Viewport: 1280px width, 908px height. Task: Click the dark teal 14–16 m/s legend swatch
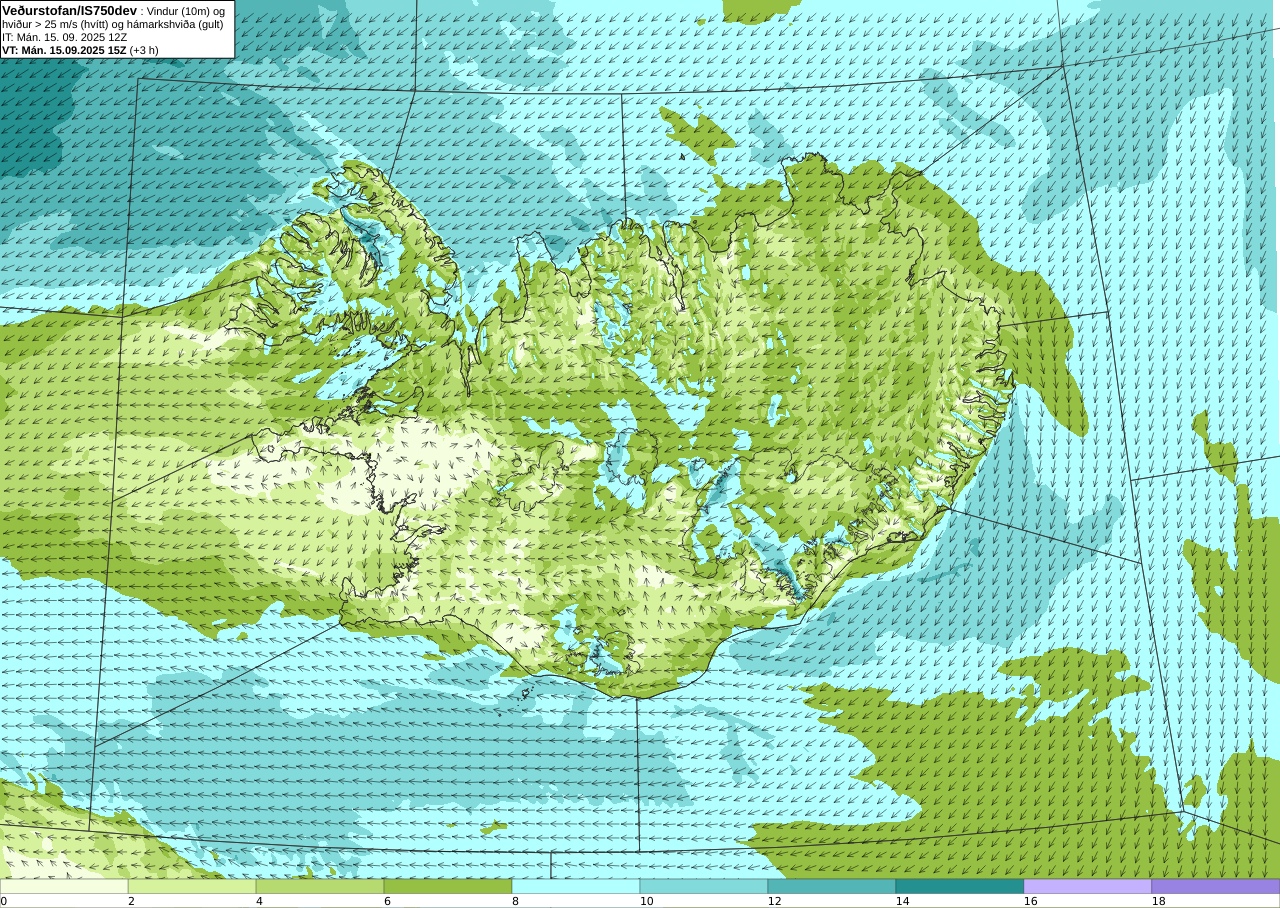[x=960, y=886]
